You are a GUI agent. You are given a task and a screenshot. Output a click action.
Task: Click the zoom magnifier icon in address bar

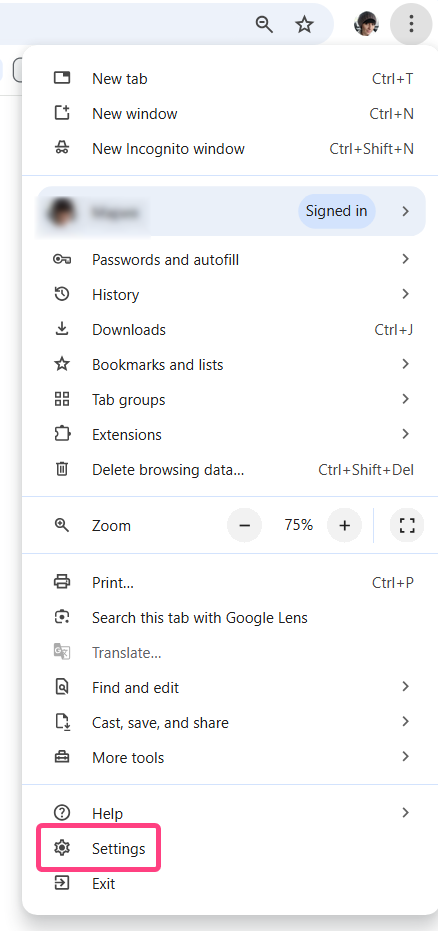point(264,24)
